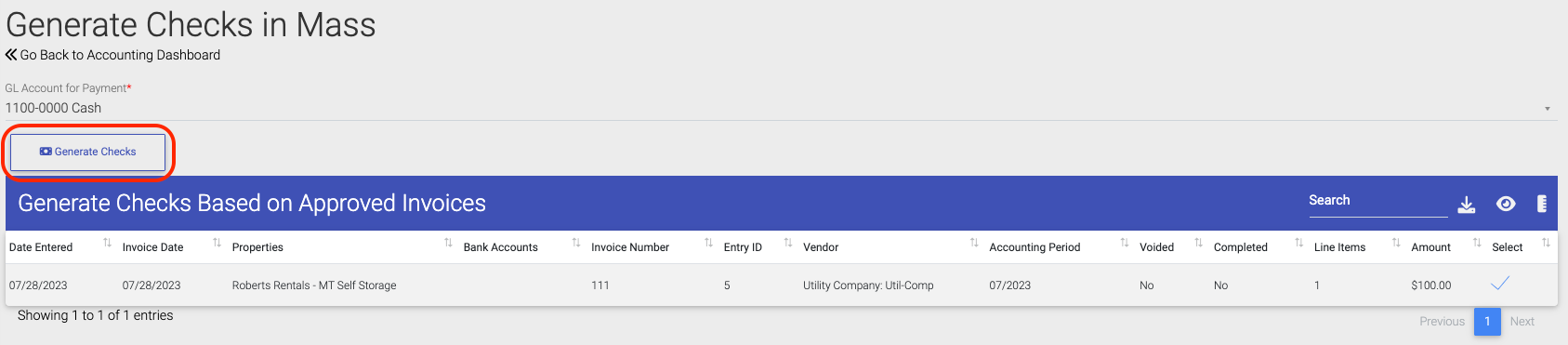Open the row density icon in header
Image resolution: width=1568 pixels, height=345 pixels.
tap(1542, 204)
